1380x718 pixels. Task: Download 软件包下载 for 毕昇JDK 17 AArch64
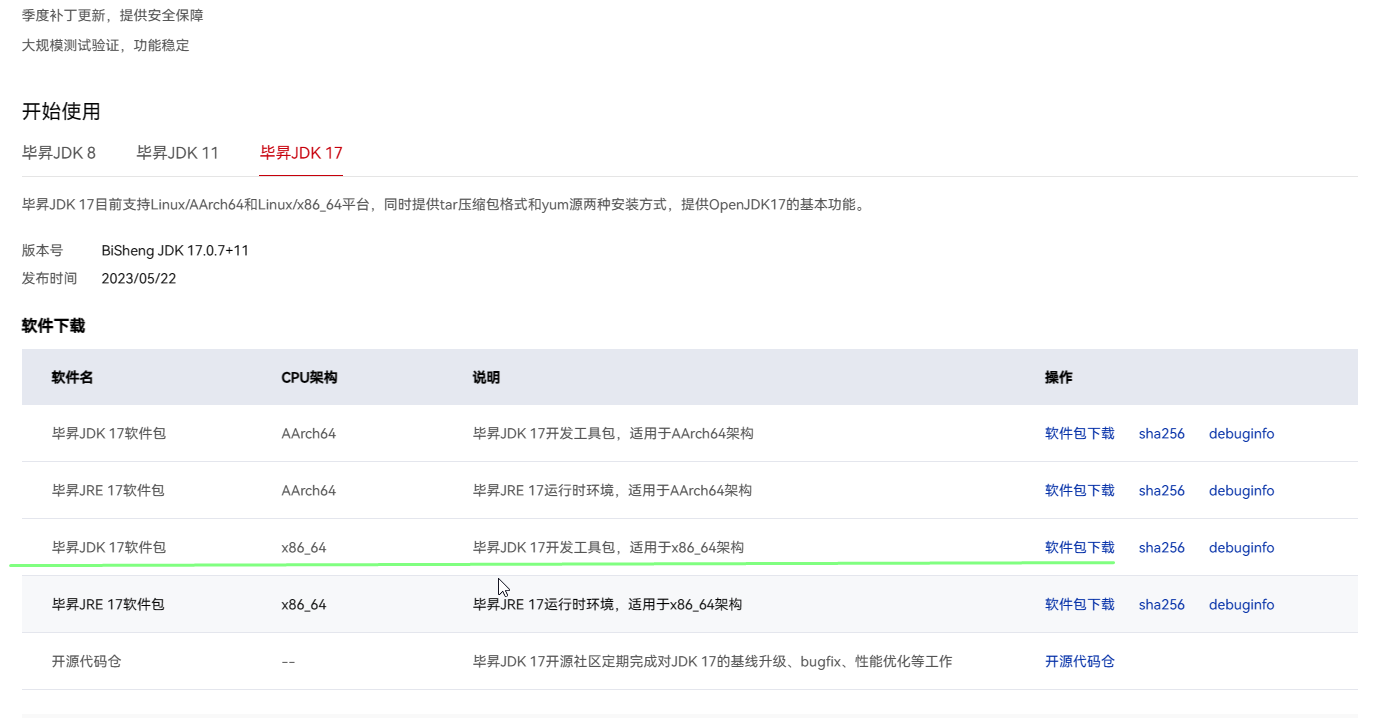coord(1080,434)
